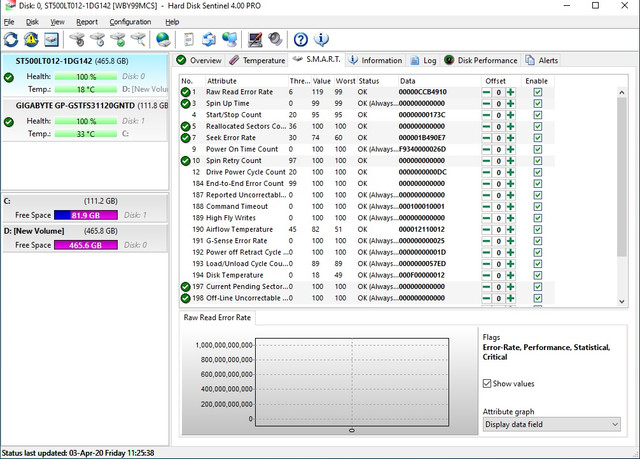Image resolution: width=640 pixels, height=459 pixels.
Task: Click the blue arrows refresh report icon
Action: tap(209, 40)
